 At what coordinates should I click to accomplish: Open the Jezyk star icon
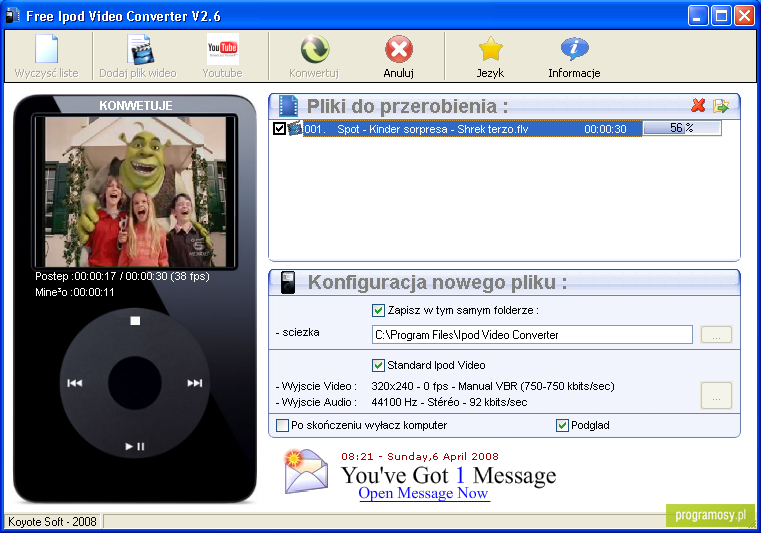(490, 49)
